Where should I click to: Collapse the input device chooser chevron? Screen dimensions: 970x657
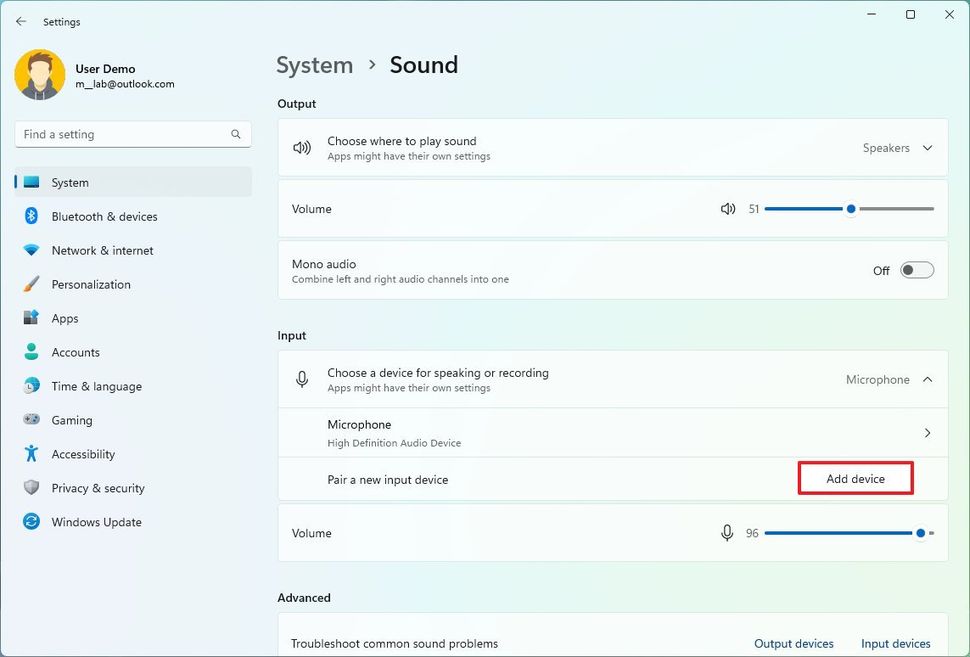(x=925, y=379)
